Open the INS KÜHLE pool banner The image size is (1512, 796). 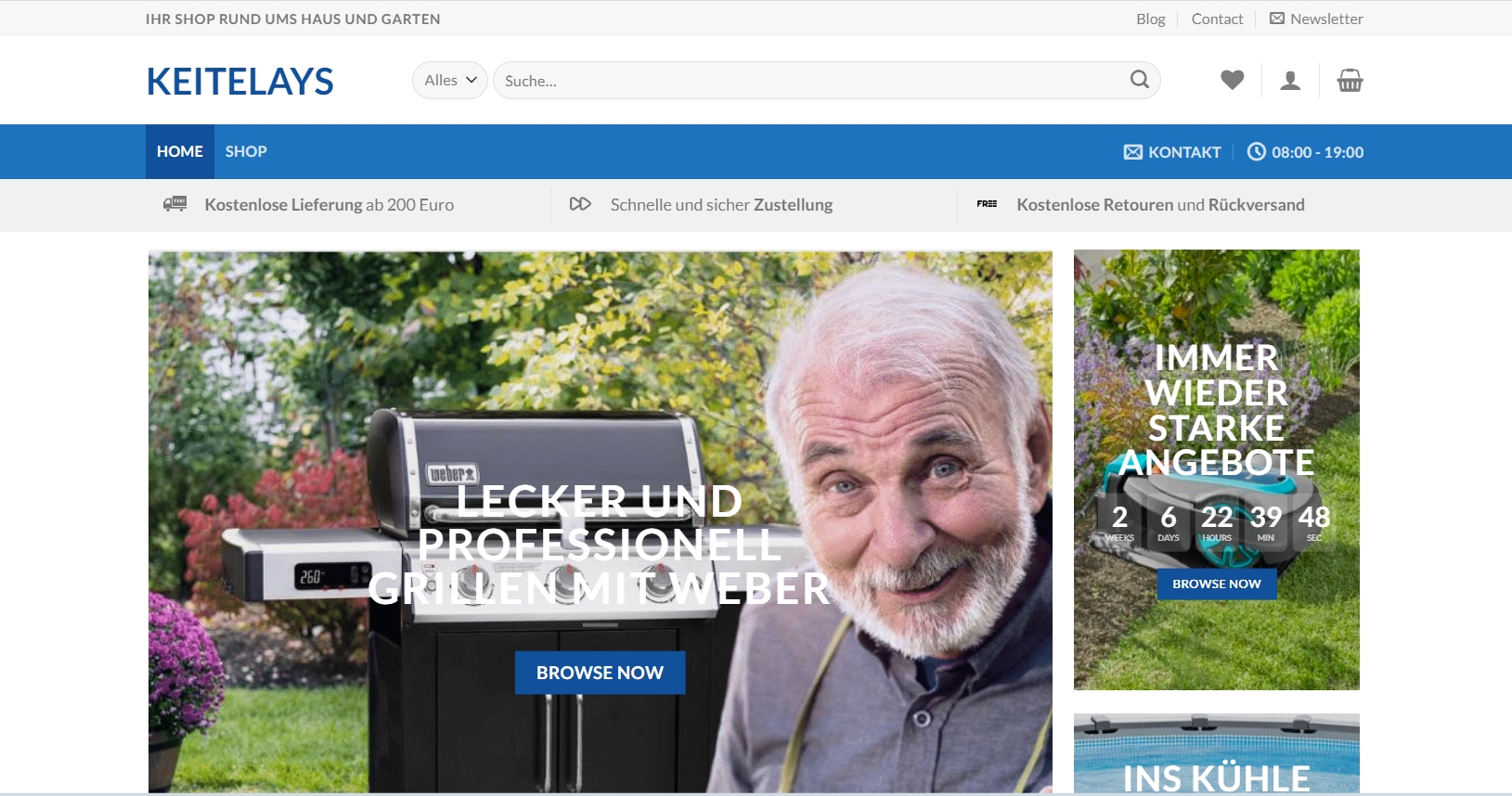1216,754
